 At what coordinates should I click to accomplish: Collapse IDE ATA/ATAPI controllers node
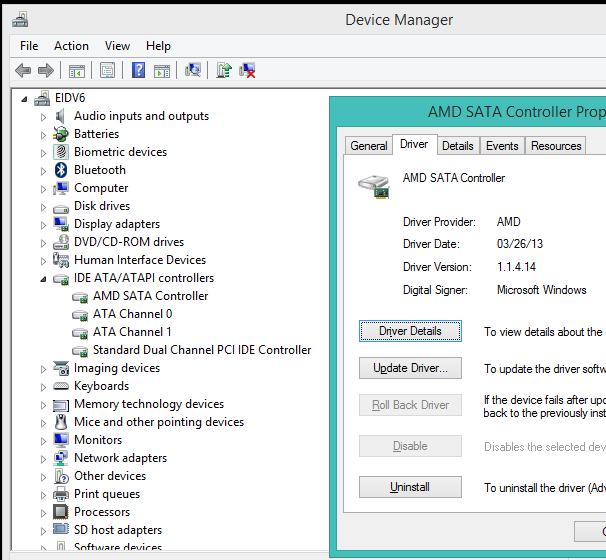[x=43, y=279]
